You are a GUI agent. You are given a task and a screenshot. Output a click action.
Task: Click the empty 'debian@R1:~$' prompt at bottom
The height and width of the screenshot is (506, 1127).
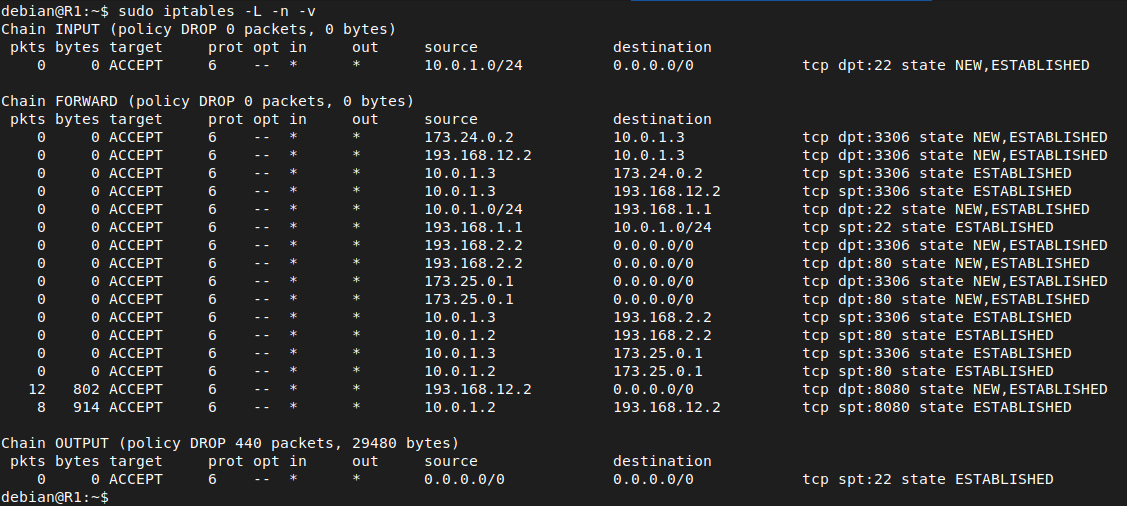click(55, 497)
